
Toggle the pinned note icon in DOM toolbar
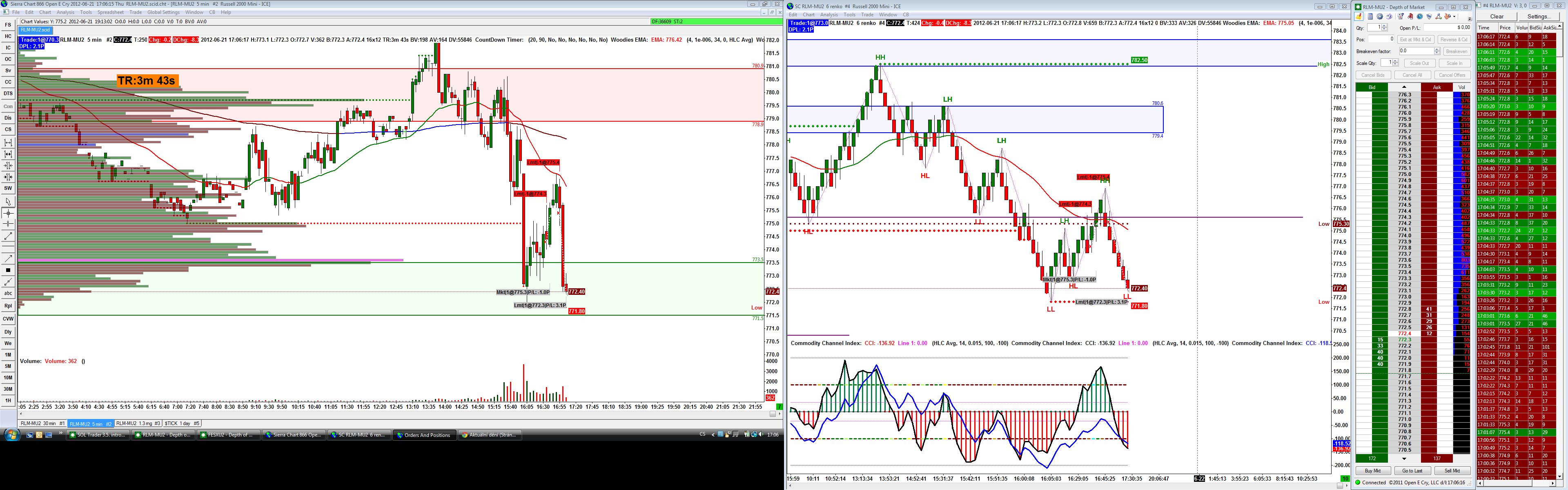click(x=1359, y=16)
